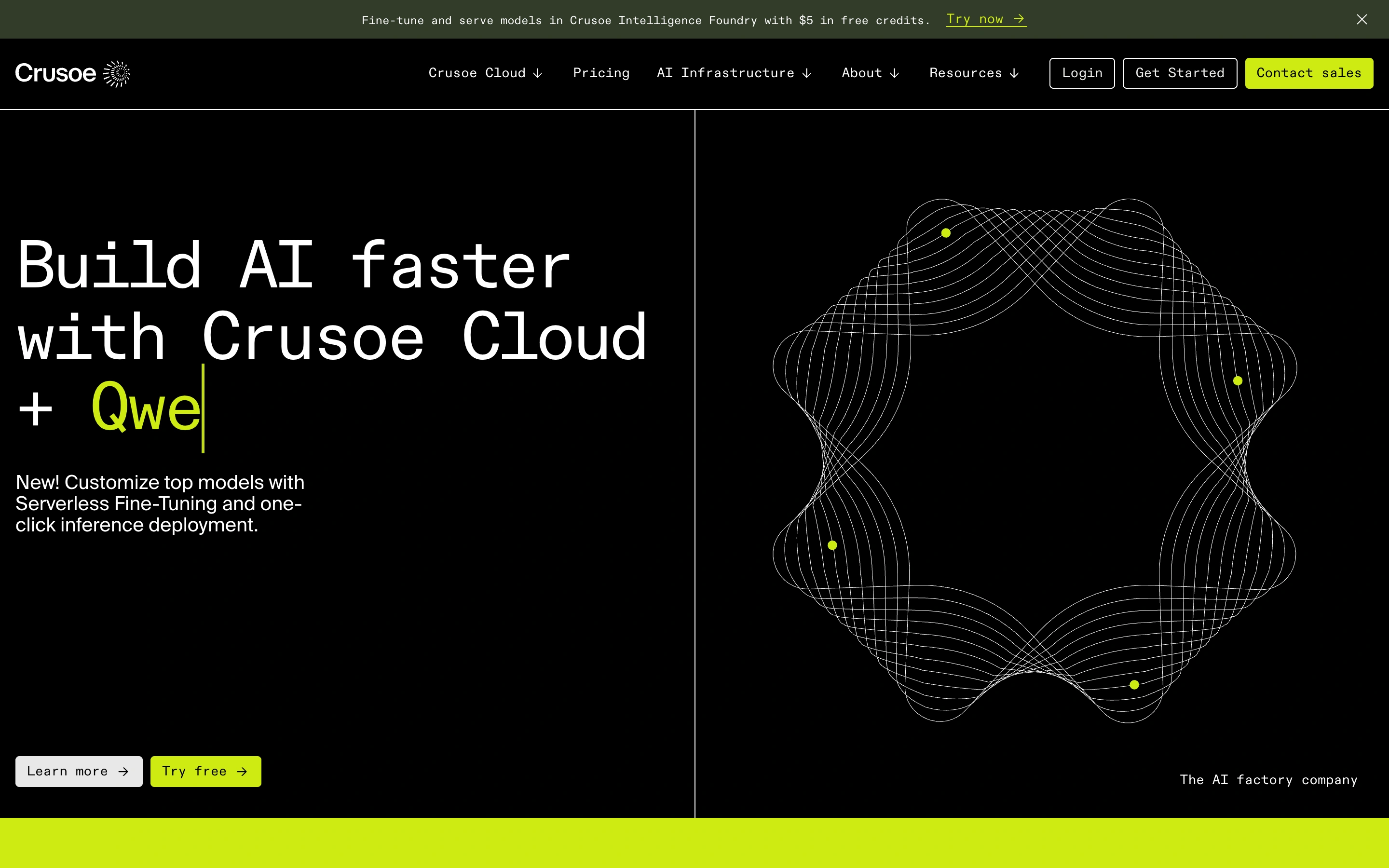Click the Learn more button
1389x868 pixels.
pos(79,771)
